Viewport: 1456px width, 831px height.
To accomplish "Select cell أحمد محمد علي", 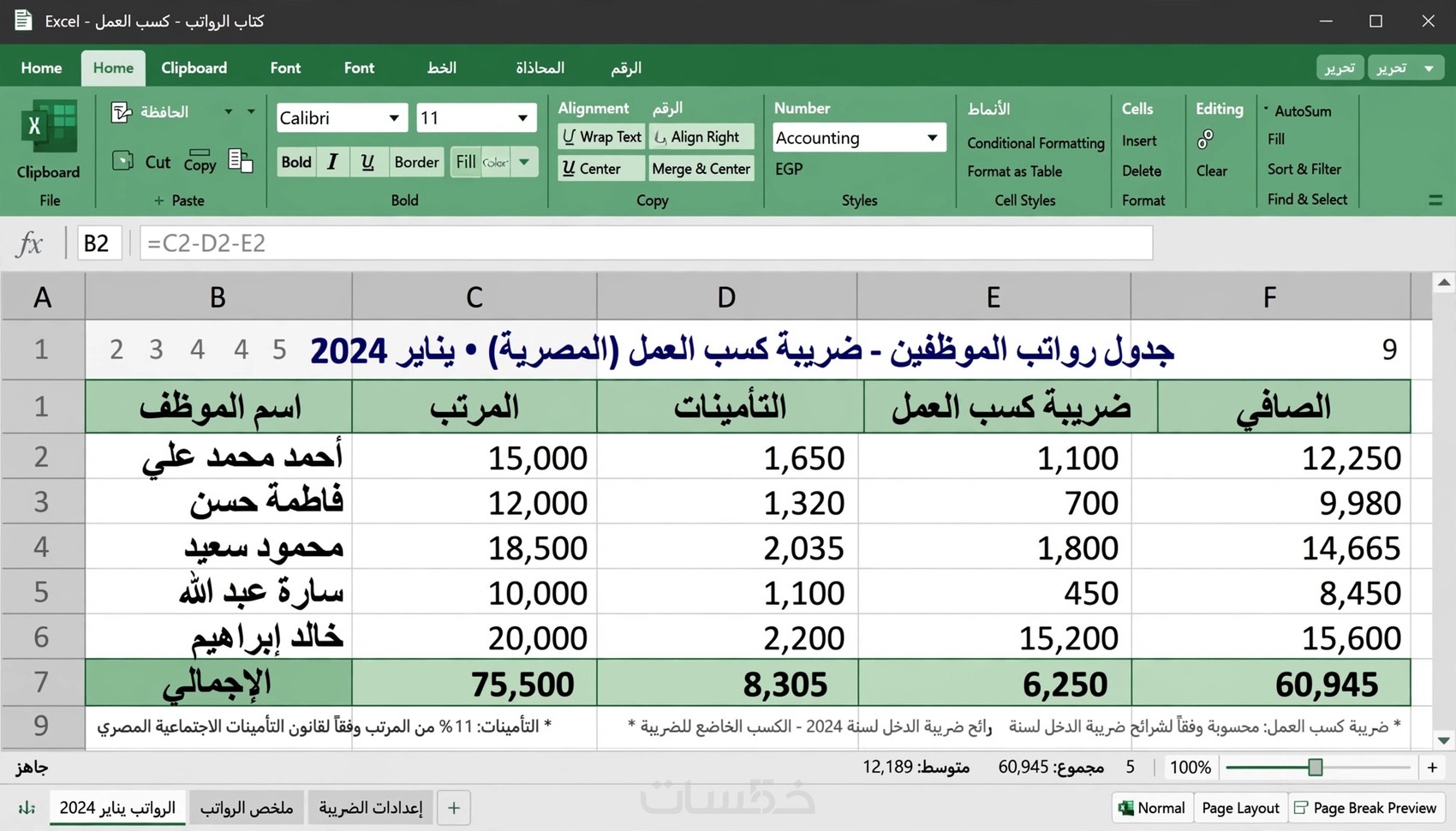I will [218, 457].
